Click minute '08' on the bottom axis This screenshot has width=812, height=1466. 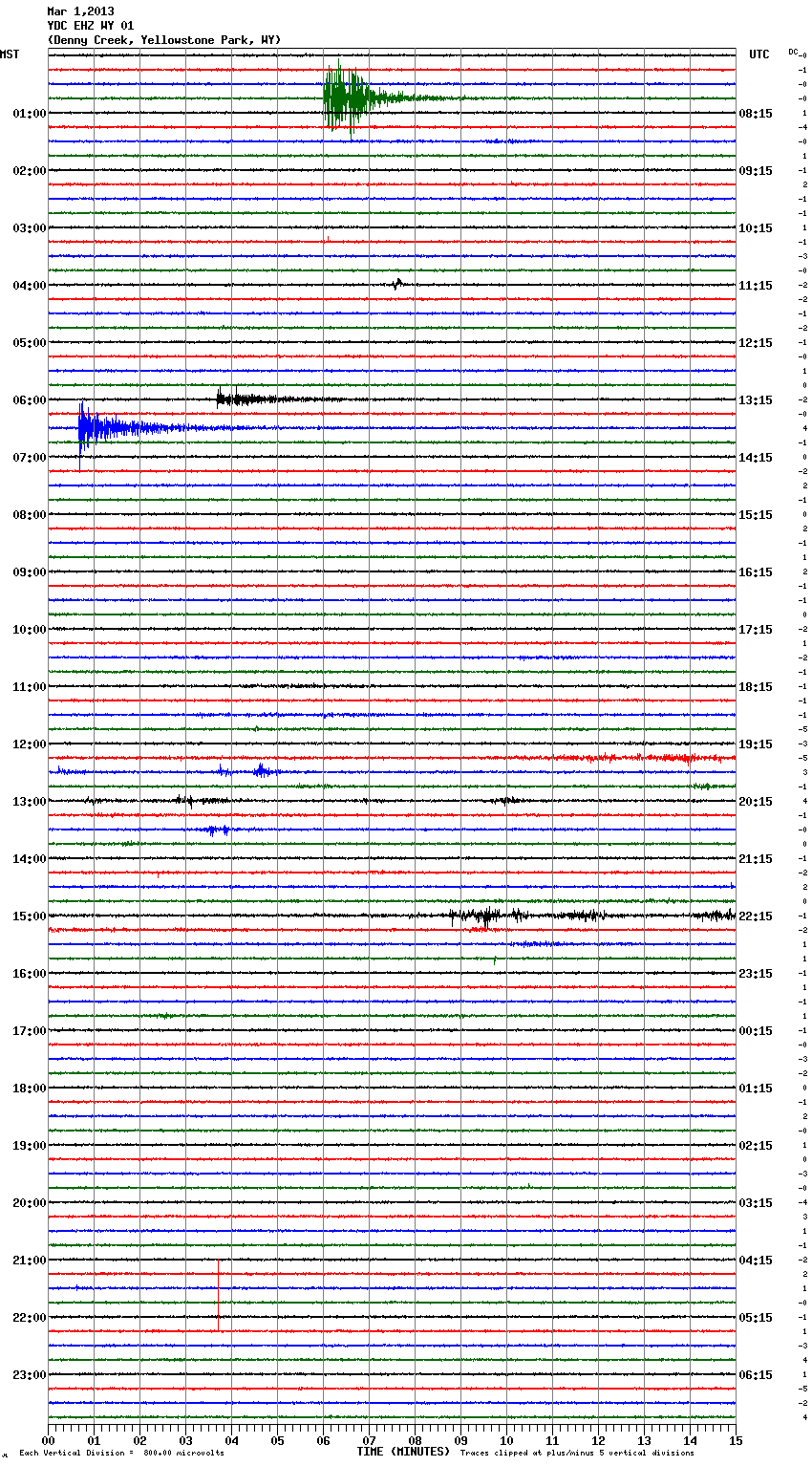point(415,1440)
